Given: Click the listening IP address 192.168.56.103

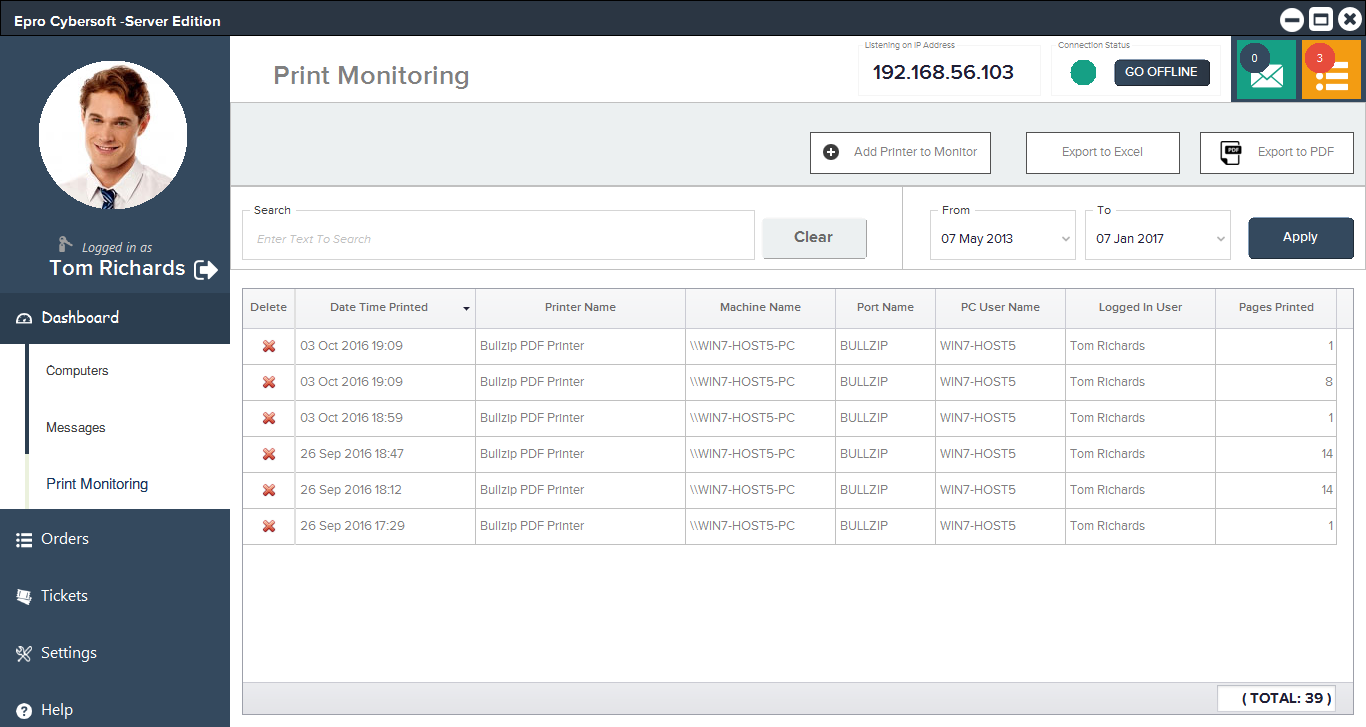Looking at the screenshot, I should tap(943, 72).
